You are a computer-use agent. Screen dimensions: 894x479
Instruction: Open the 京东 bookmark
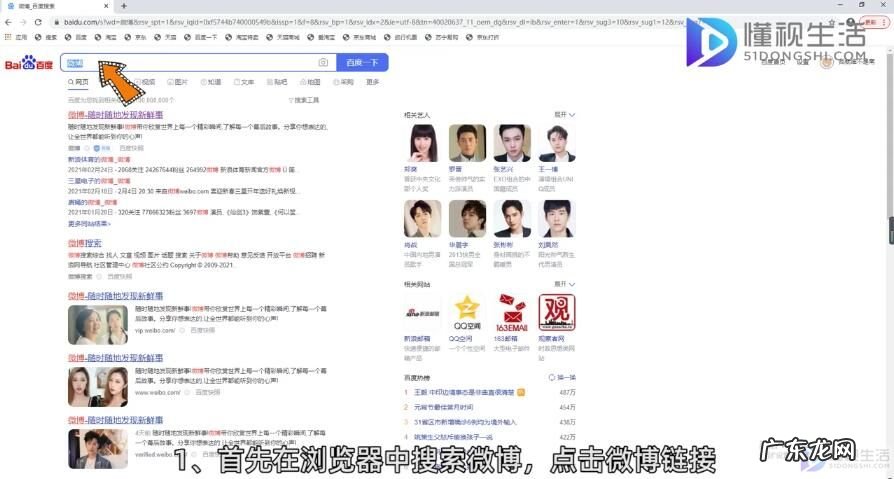coord(136,37)
